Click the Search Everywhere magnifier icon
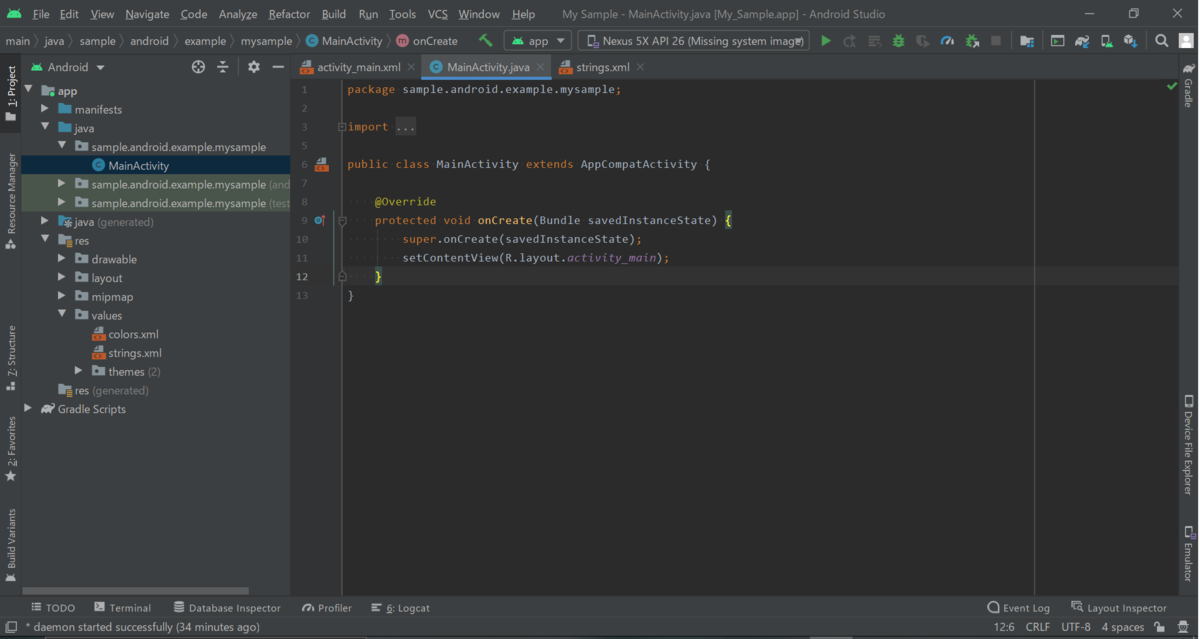 point(1161,41)
